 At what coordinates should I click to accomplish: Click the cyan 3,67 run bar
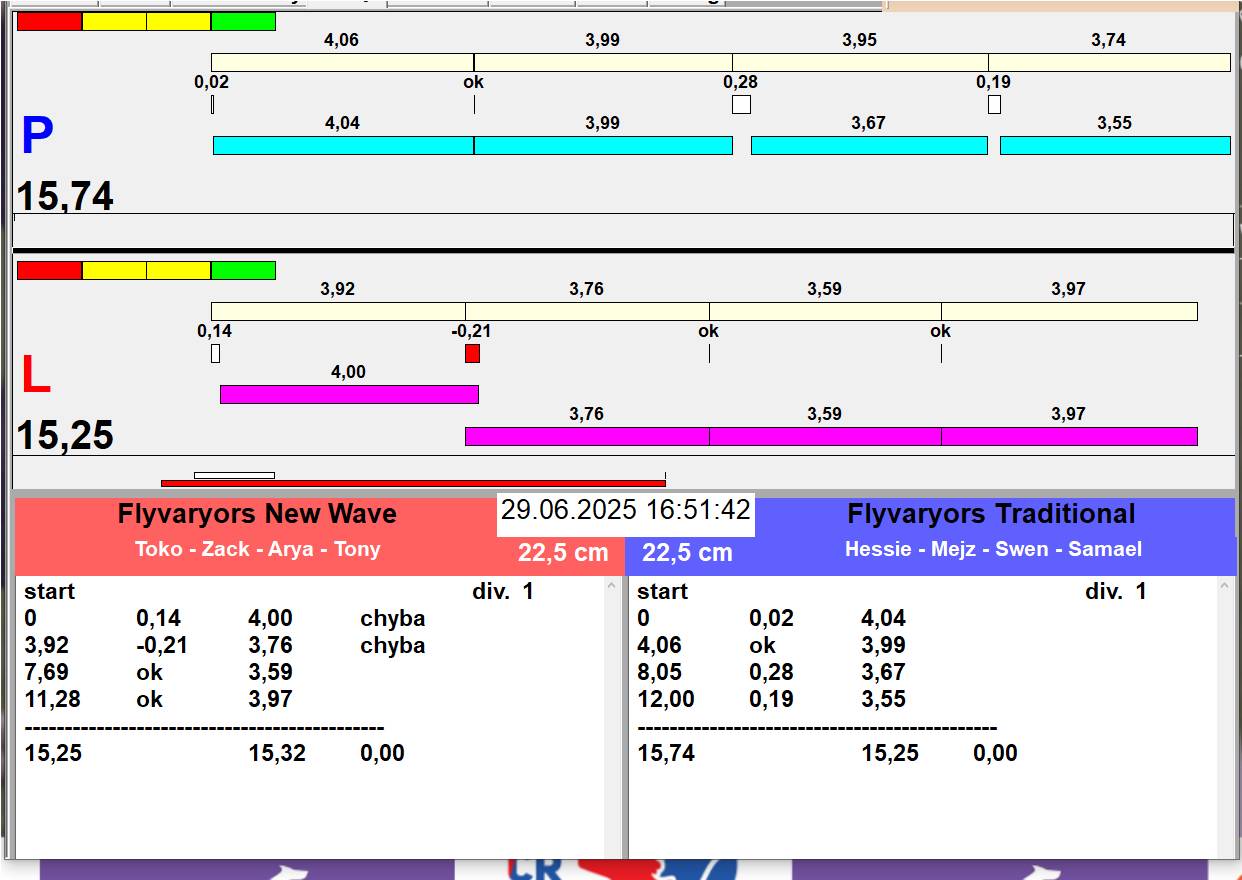(x=868, y=146)
